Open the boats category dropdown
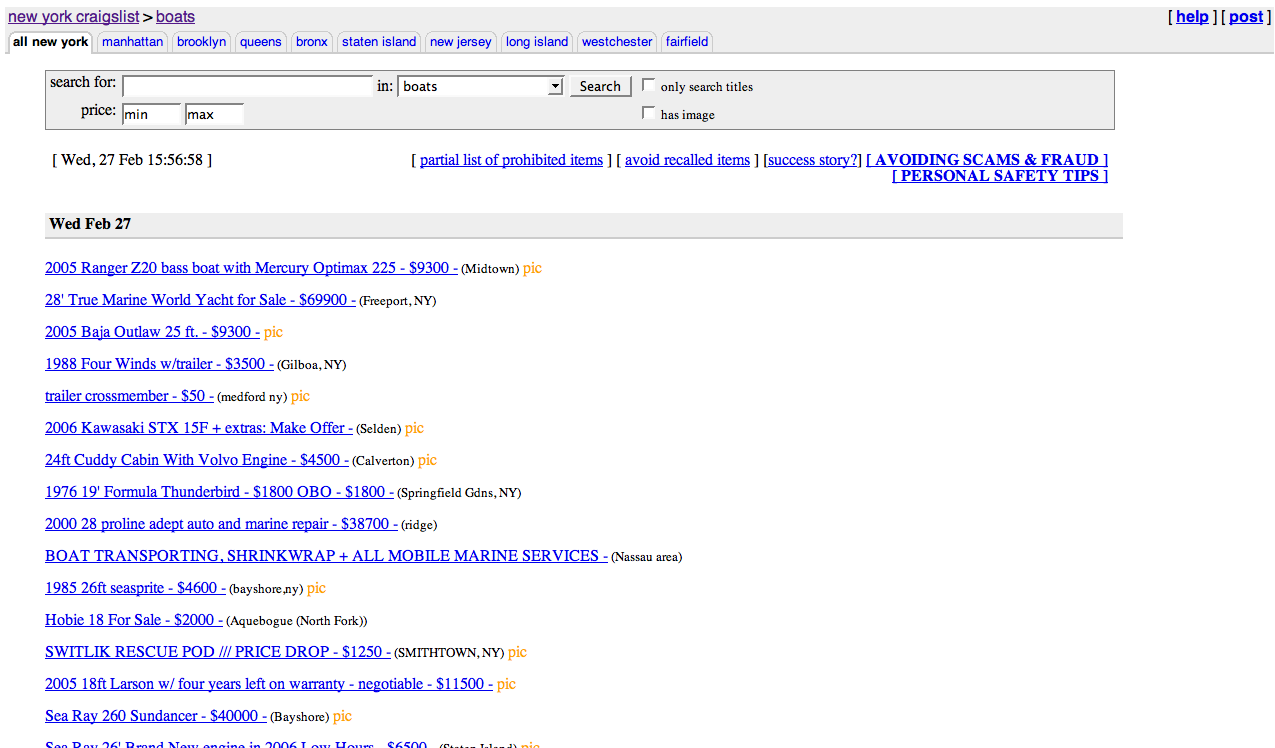This screenshot has height=748, width=1275. pos(481,86)
